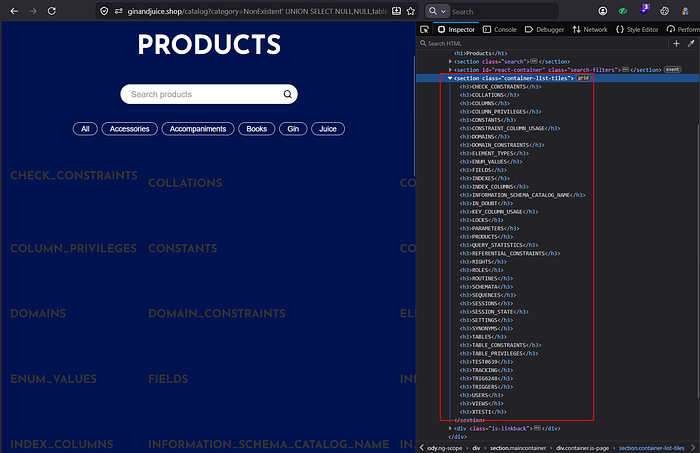The height and width of the screenshot is (453, 700).
Task: Expand the section class="search" node
Action: point(450,62)
